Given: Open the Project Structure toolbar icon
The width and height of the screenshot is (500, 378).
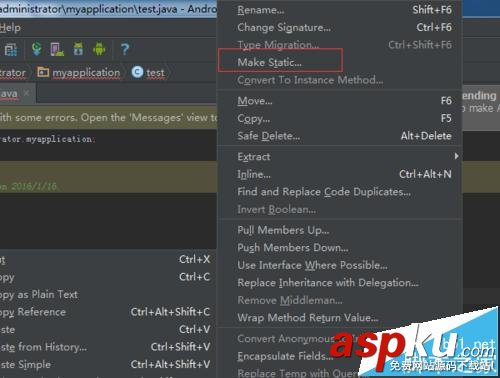Looking at the screenshot, I should click(x=11, y=49).
